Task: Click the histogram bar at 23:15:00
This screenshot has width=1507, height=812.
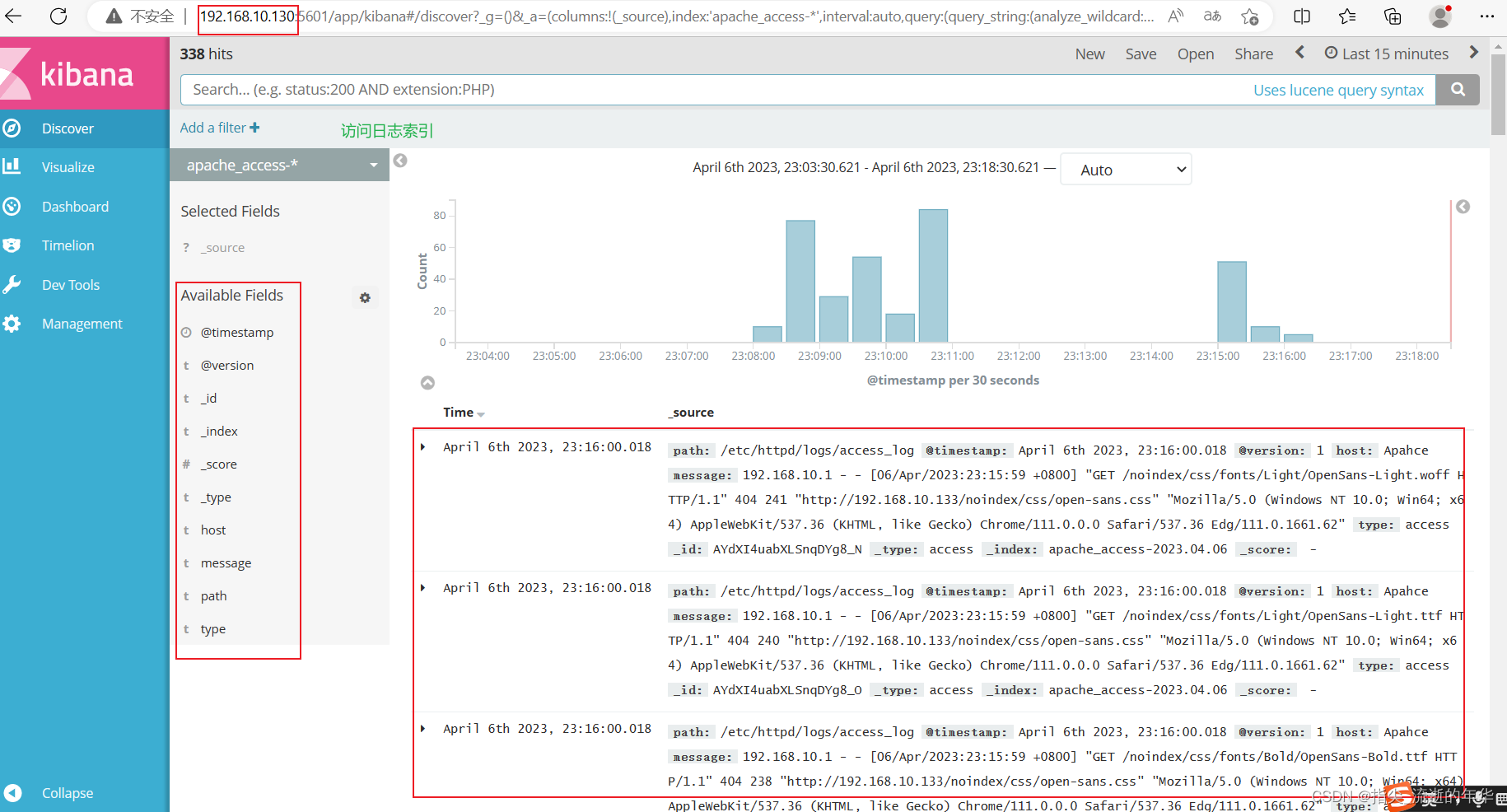Action: tap(1232, 301)
